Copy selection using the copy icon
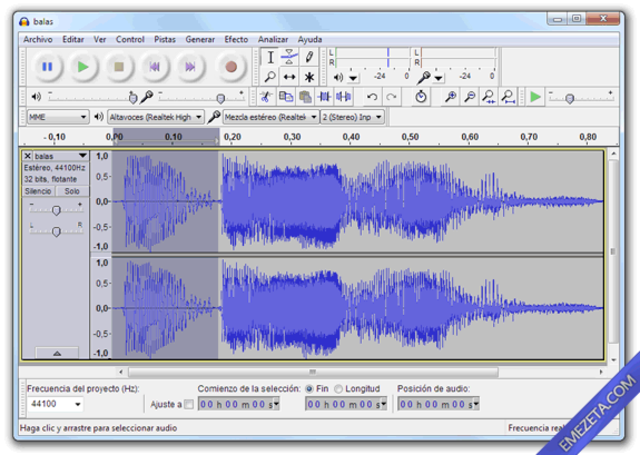Viewport: 640px width, 455px height. (x=286, y=97)
